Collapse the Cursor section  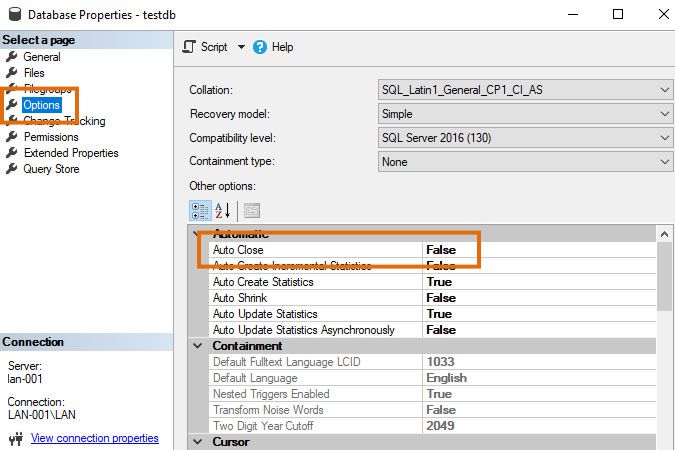[x=197, y=442]
